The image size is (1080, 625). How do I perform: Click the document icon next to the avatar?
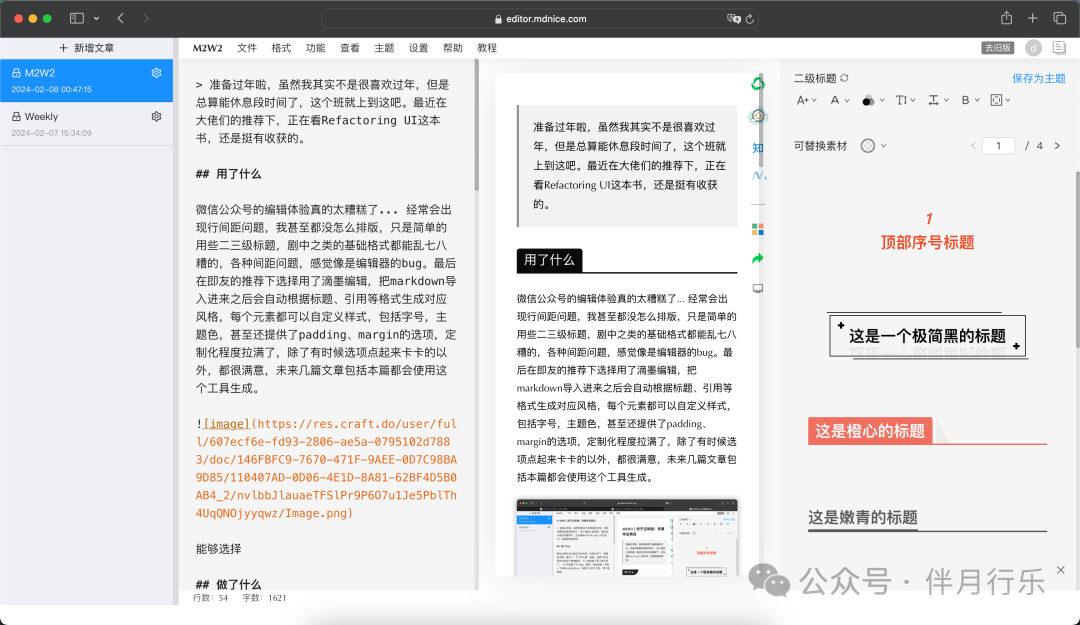(x=1059, y=48)
